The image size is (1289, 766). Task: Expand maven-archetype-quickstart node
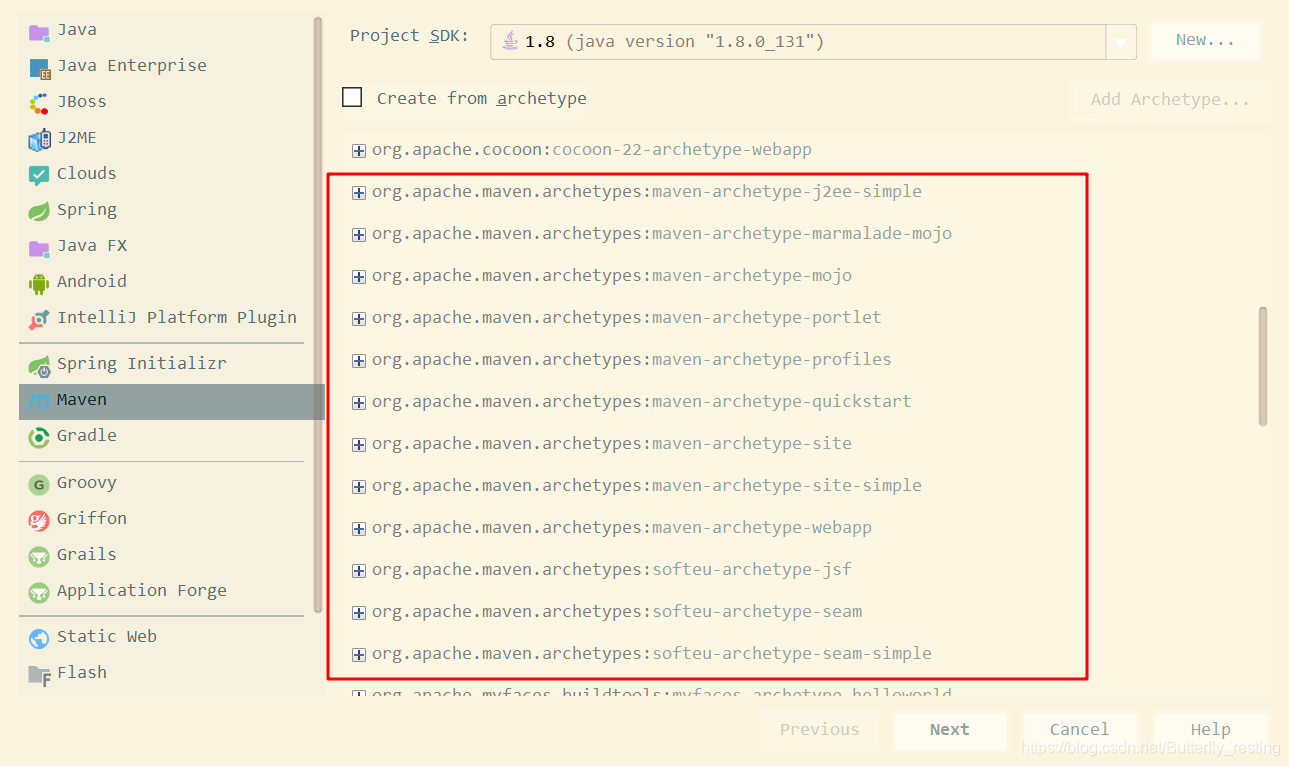[x=359, y=403]
